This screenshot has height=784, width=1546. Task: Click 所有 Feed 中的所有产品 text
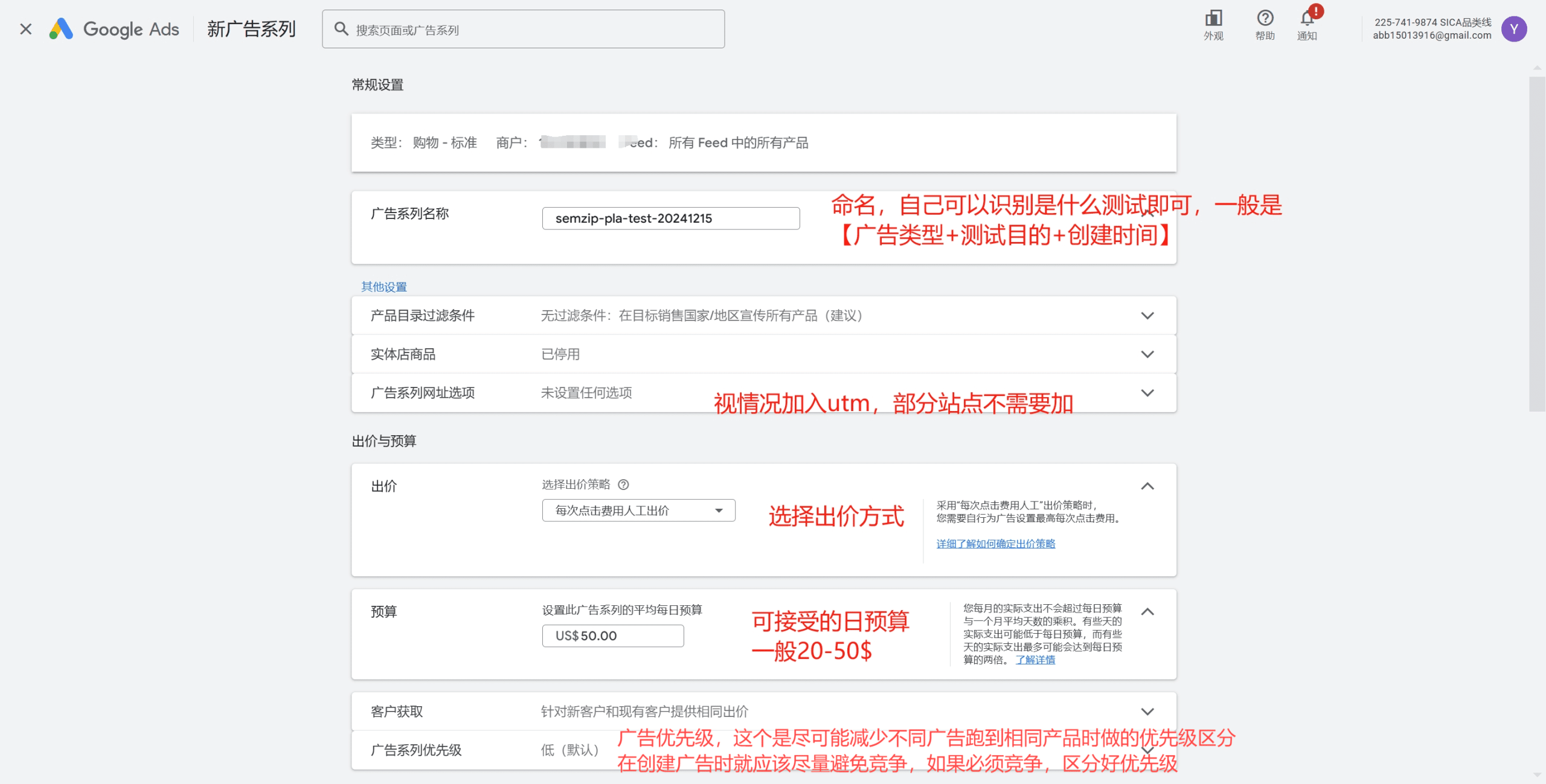coord(738,143)
